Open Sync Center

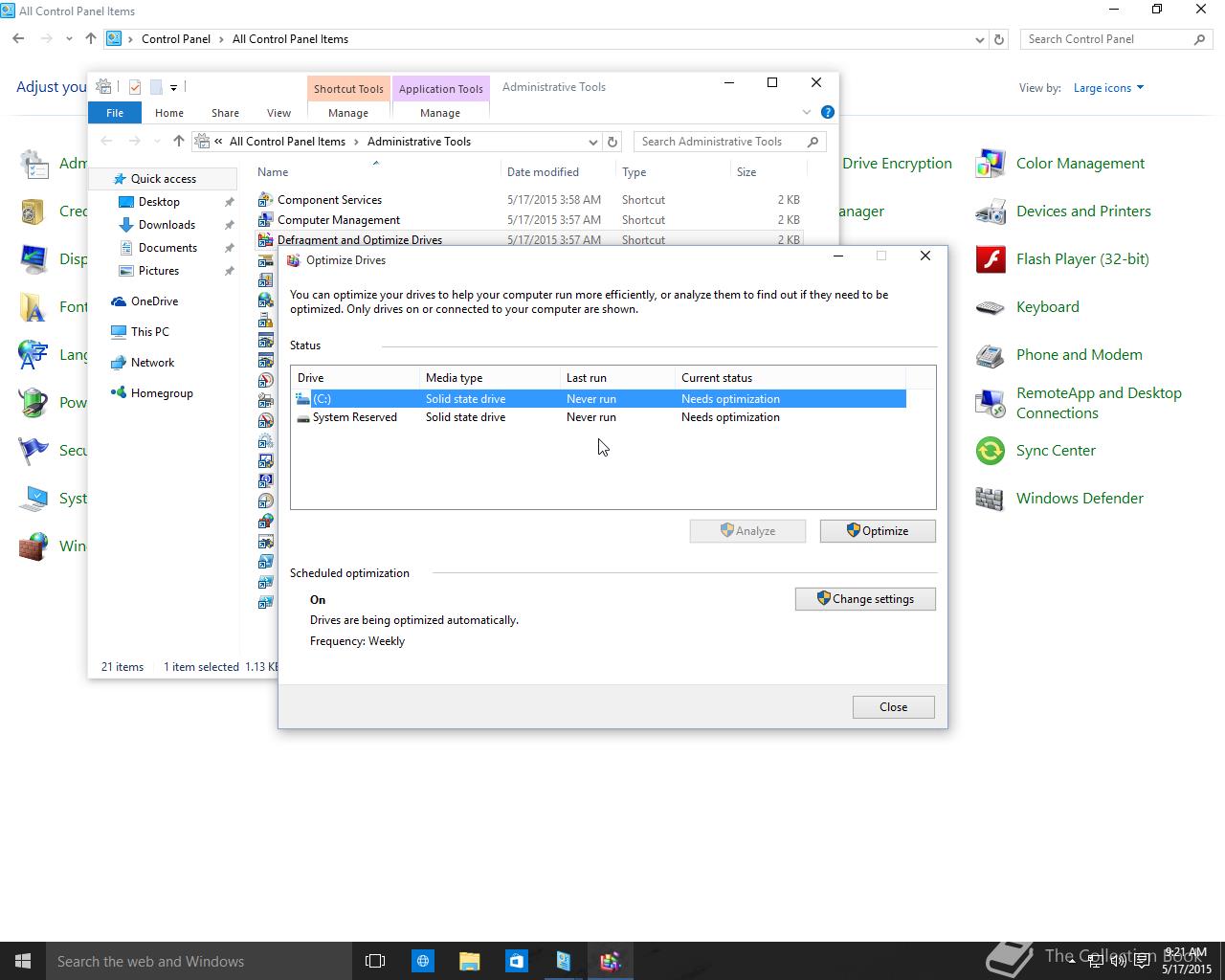pos(1056,451)
